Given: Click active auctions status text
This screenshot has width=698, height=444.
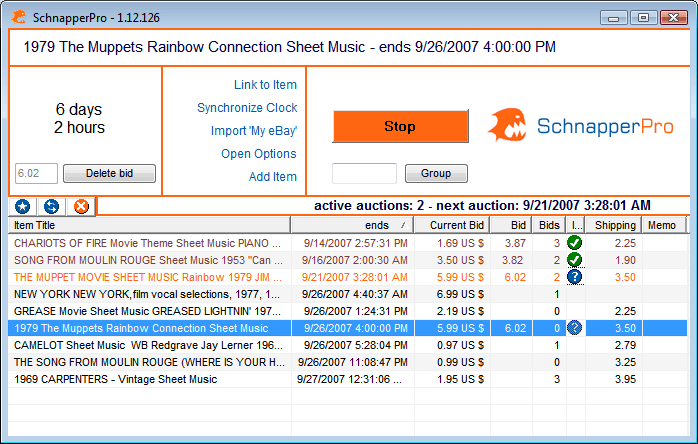Looking at the screenshot, I should click(x=482, y=205).
